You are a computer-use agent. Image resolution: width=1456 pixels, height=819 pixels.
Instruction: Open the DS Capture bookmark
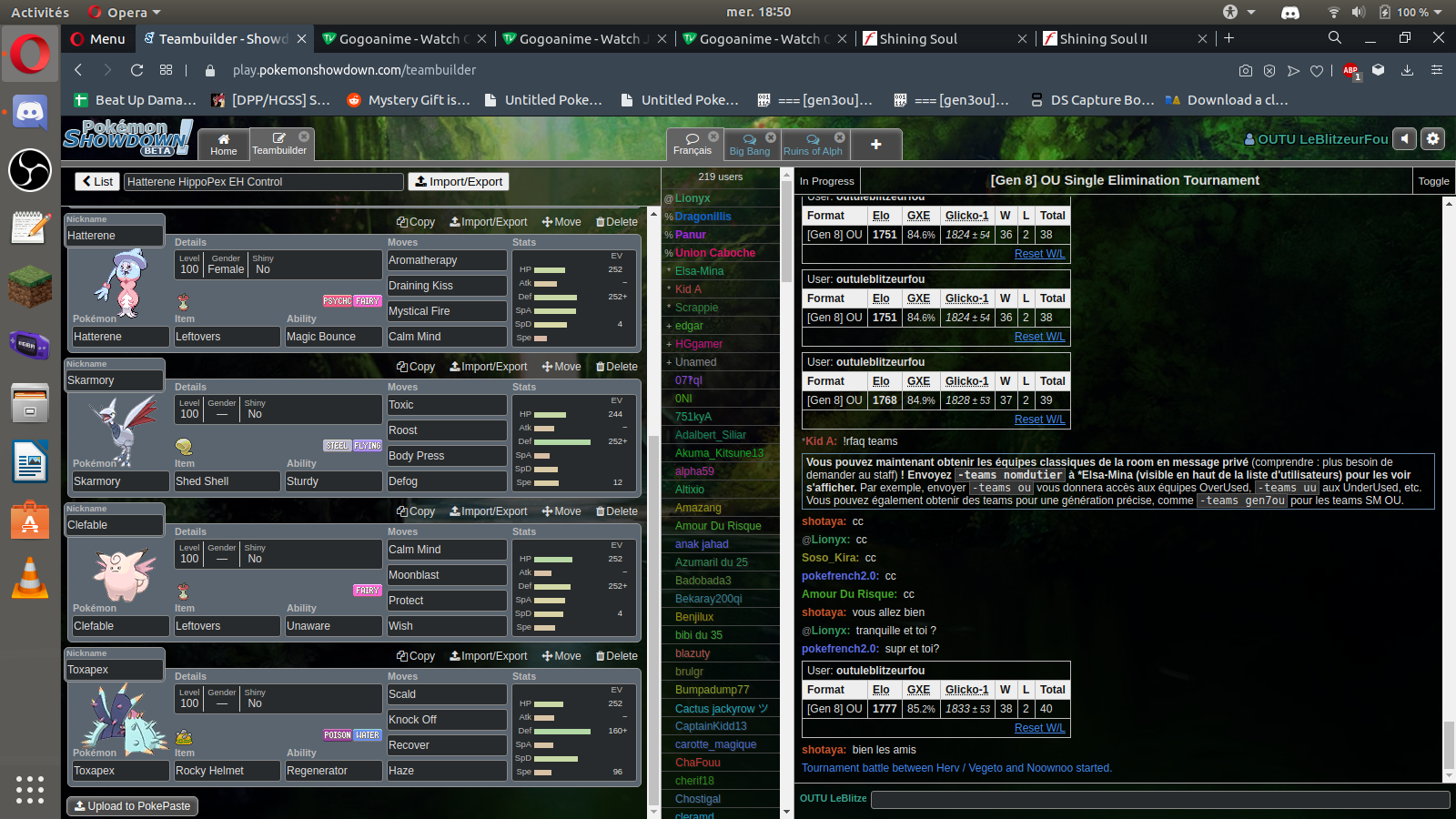1092,100
